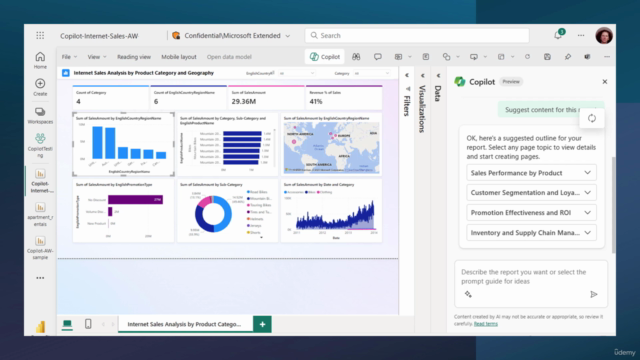Toggle the Copilot pane button
Image resolution: width=640 pixels, height=360 pixels.
(325, 57)
